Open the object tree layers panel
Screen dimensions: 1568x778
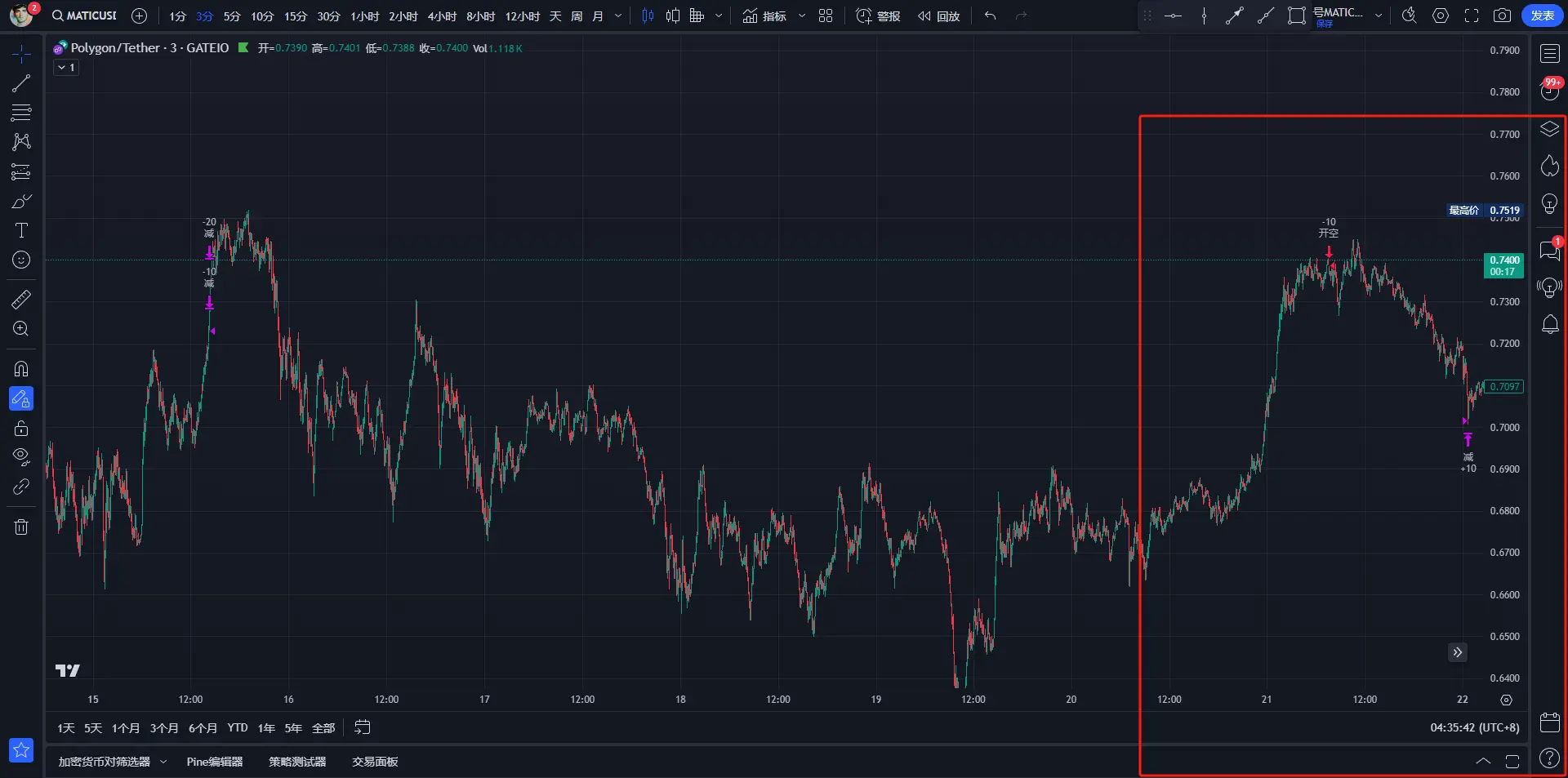click(1549, 129)
